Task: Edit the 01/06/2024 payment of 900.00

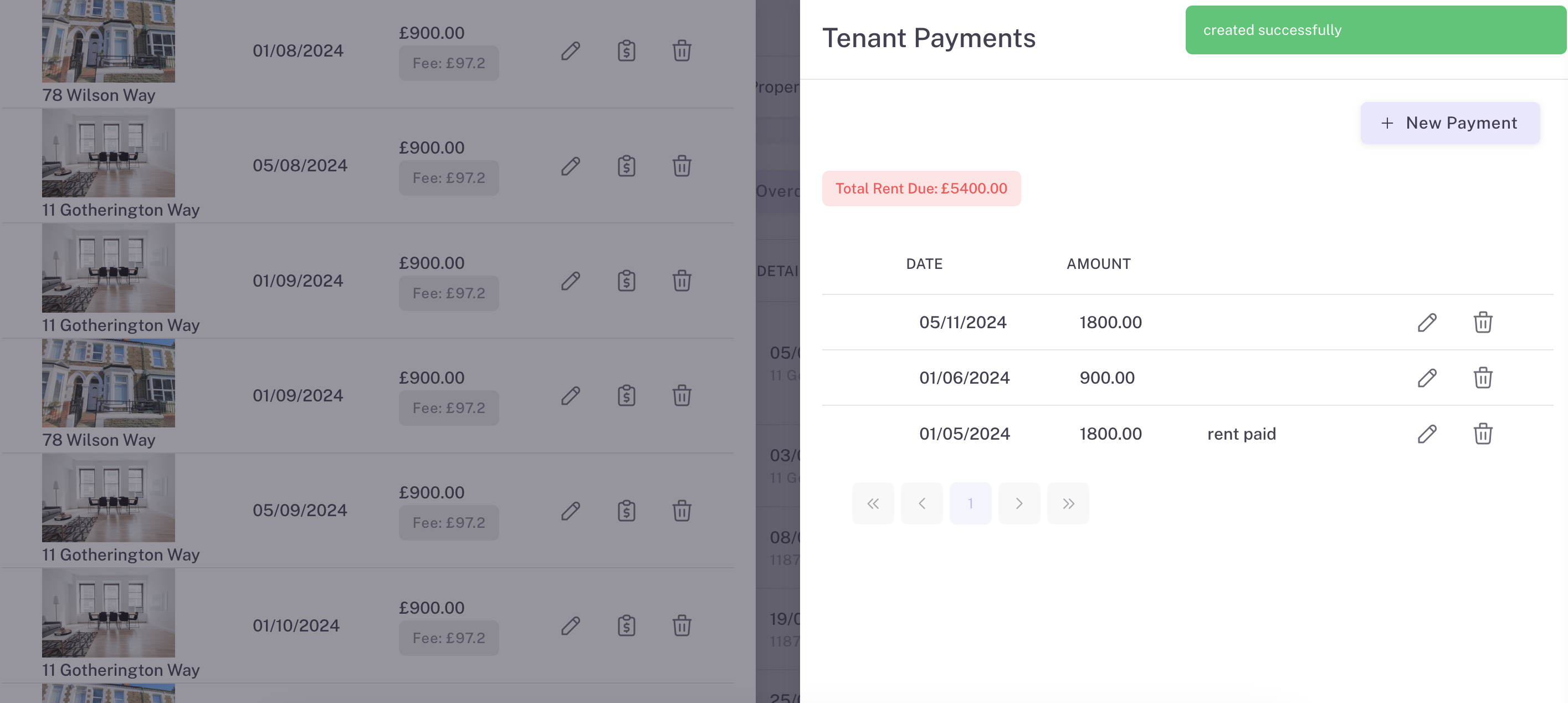Action: (x=1427, y=378)
